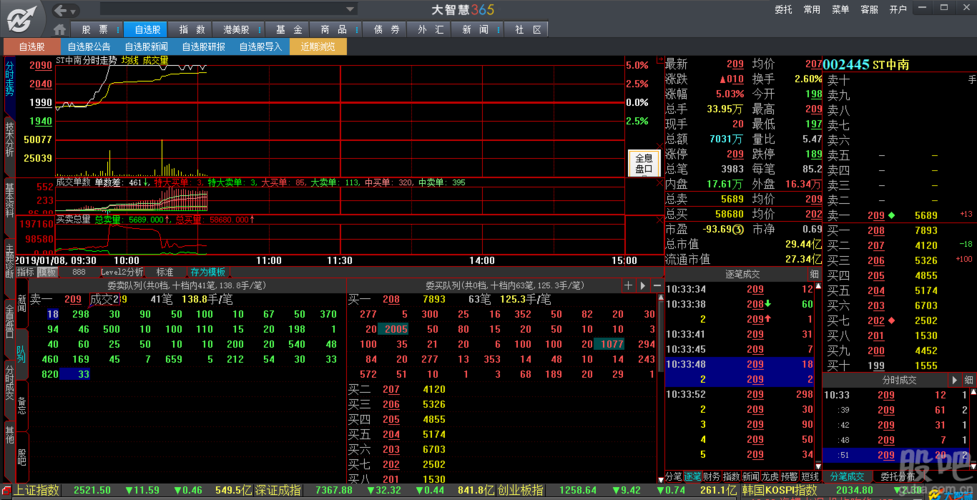Click 存为模板 to save template
Screen dimensions: 977x500
click(x=207, y=272)
